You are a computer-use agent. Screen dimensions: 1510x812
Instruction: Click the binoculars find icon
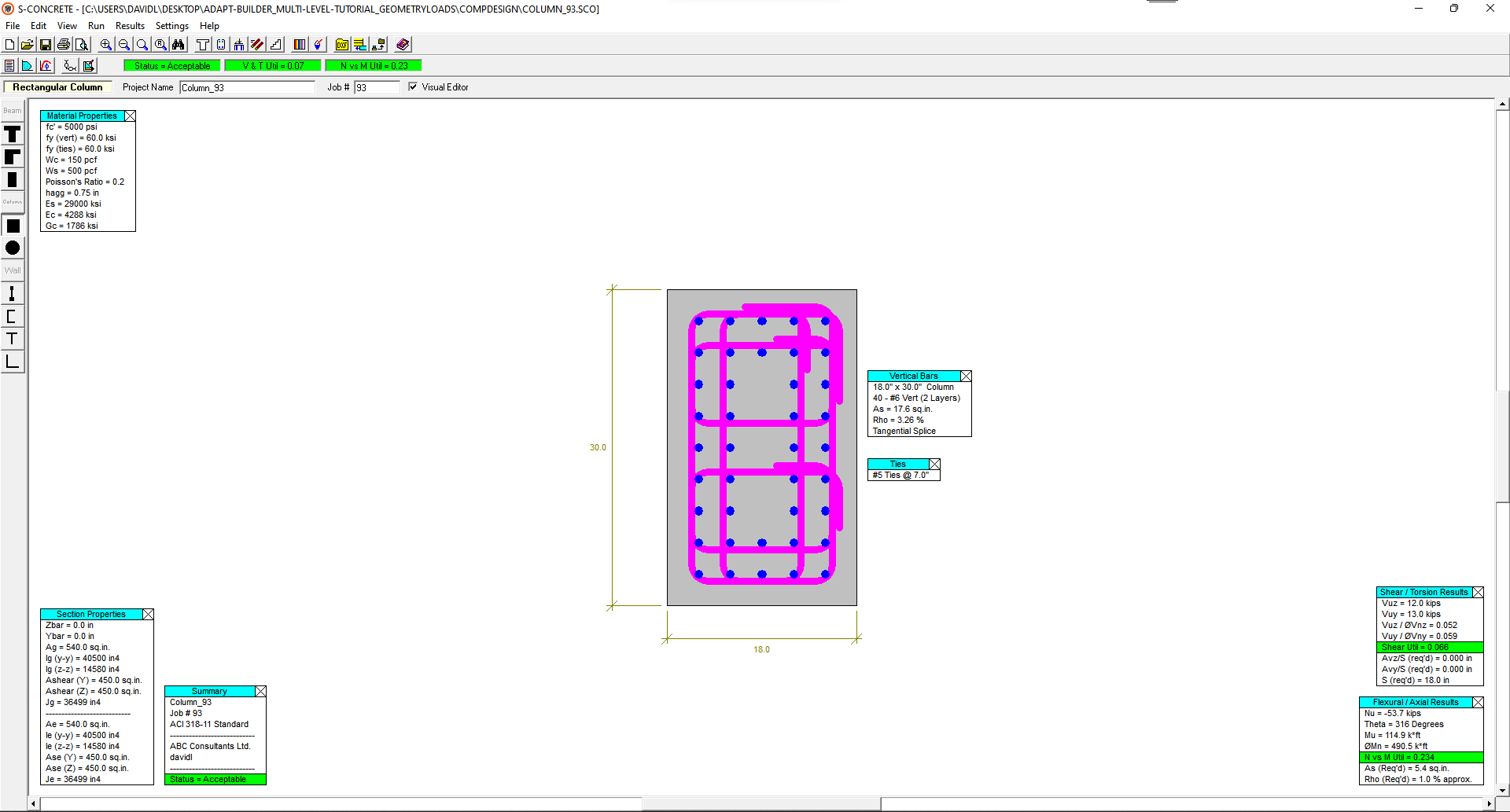pyautogui.click(x=179, y=45)
